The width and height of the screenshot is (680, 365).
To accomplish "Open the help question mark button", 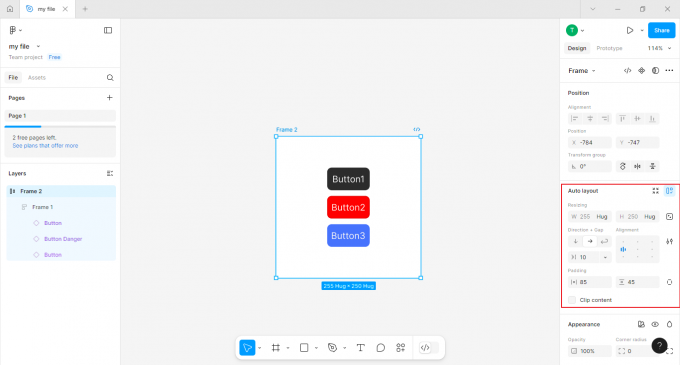I will coord(659,345).
